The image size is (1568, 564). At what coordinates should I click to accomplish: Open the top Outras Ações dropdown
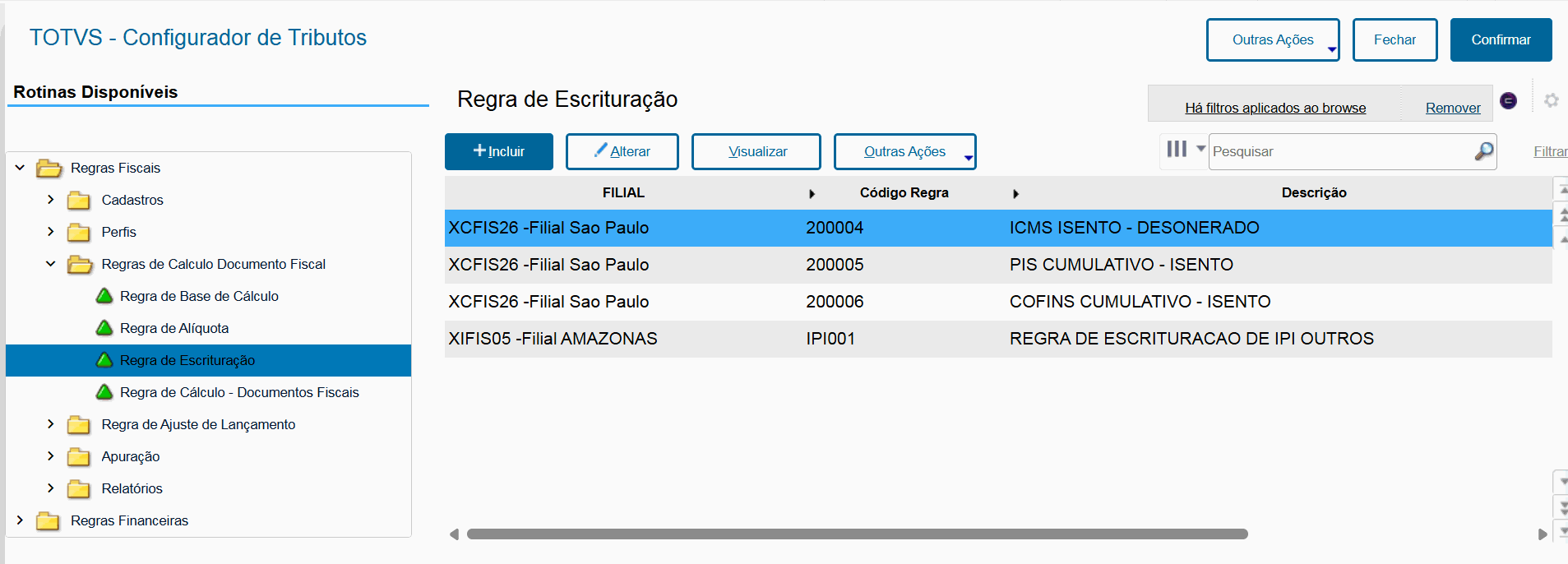click(x=1272, y=40)
